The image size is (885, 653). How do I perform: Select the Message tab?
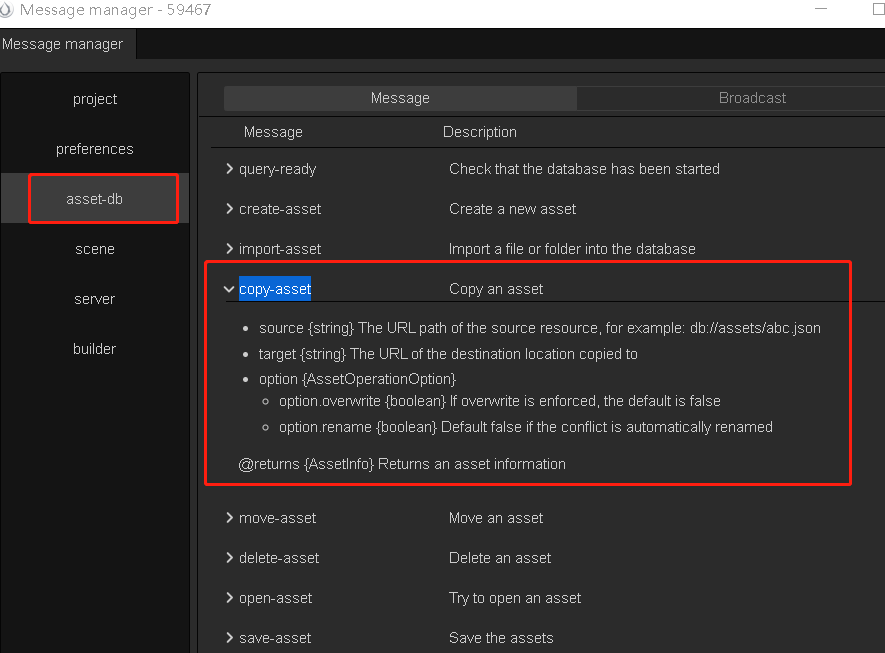tap(400, 98)
